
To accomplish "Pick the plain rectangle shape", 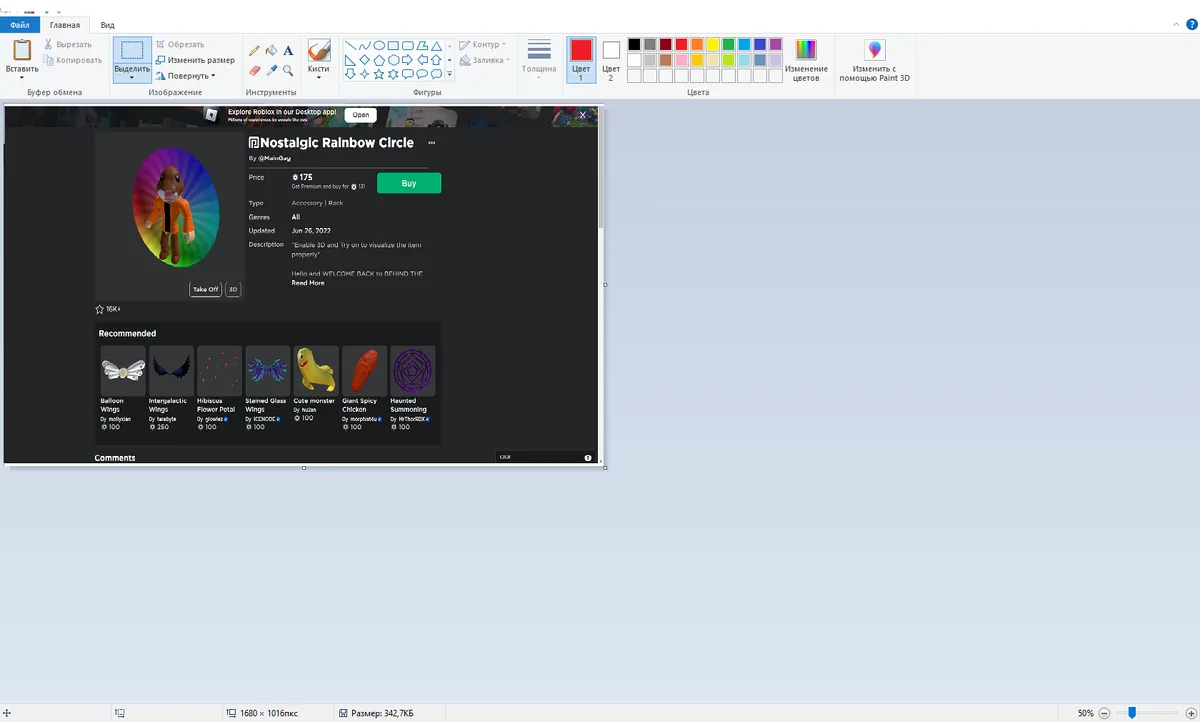I will (394, 45).
